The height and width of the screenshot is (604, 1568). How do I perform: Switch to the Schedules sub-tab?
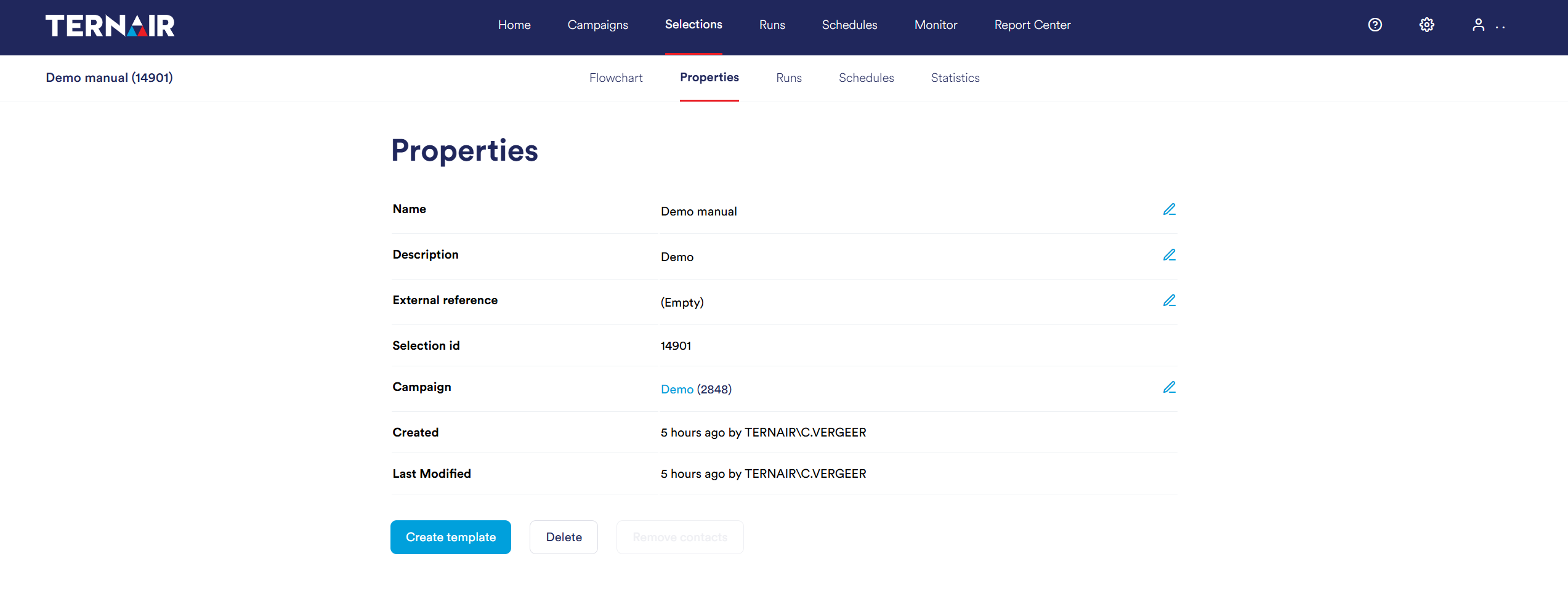(867, 78)
